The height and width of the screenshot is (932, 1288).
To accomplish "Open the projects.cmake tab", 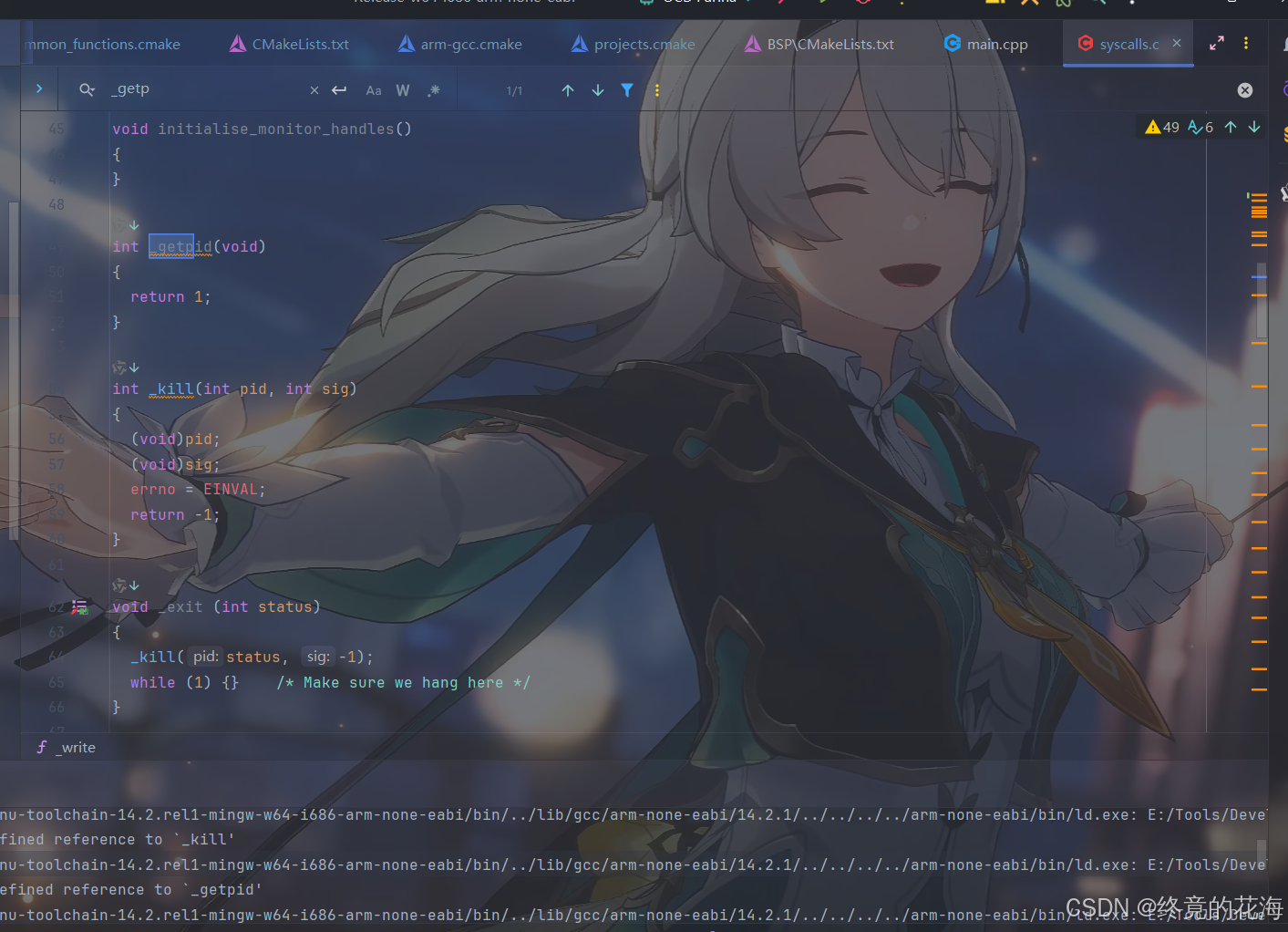I will click(x=633, y=44).
